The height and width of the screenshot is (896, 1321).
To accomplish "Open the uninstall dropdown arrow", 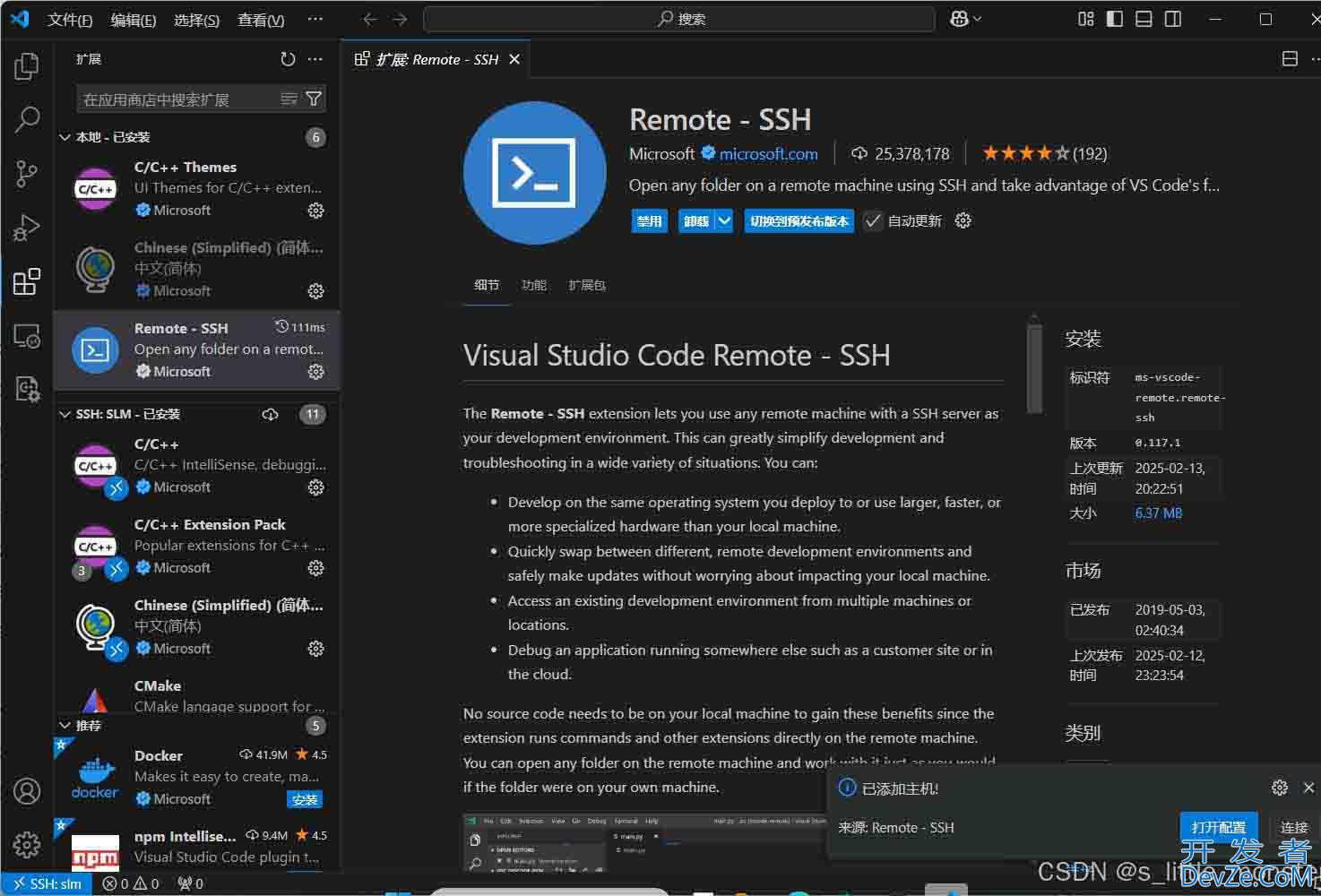I will click(x=724, y=221).
